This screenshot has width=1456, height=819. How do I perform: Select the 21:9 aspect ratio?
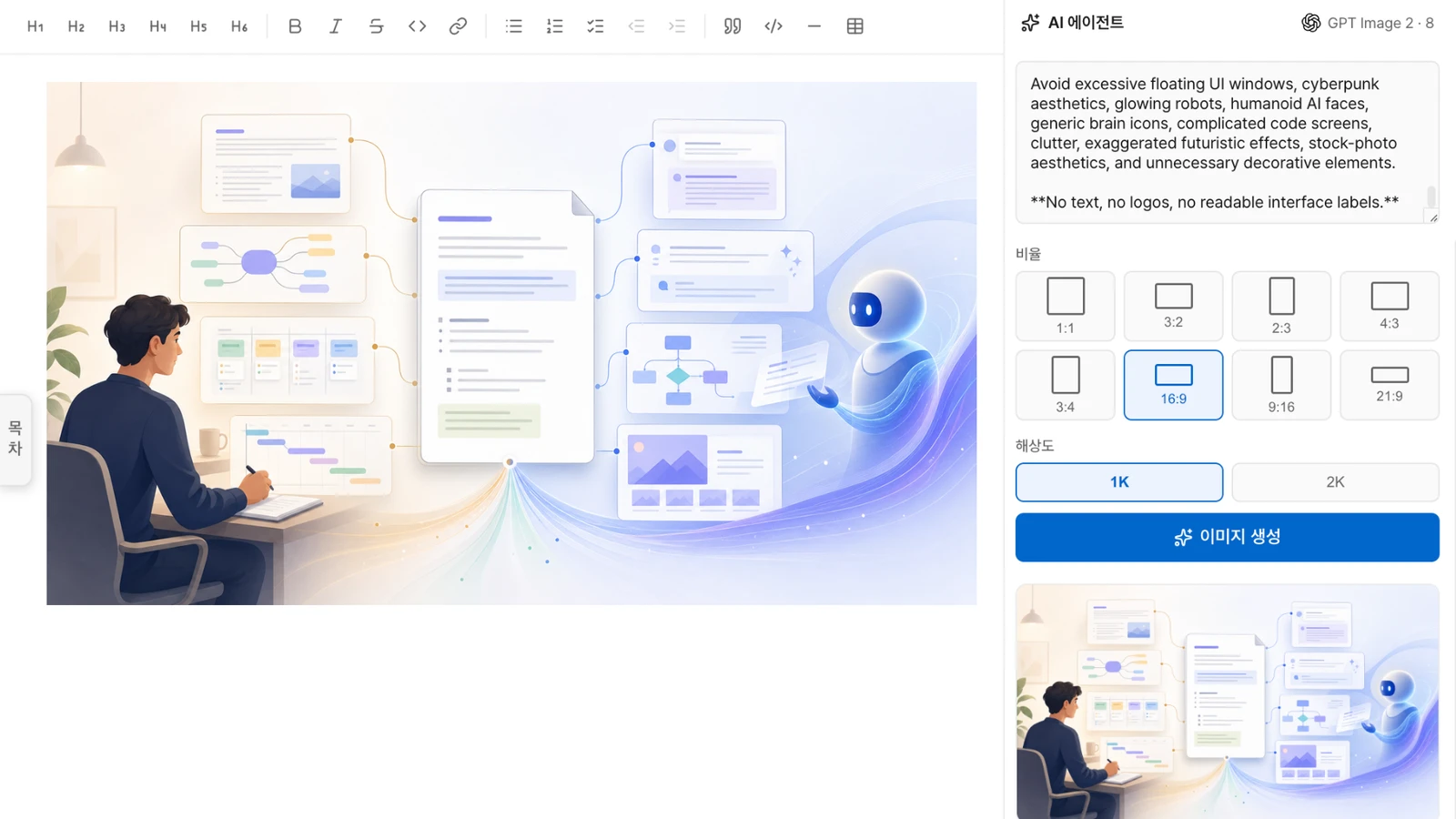[1390, 385]
